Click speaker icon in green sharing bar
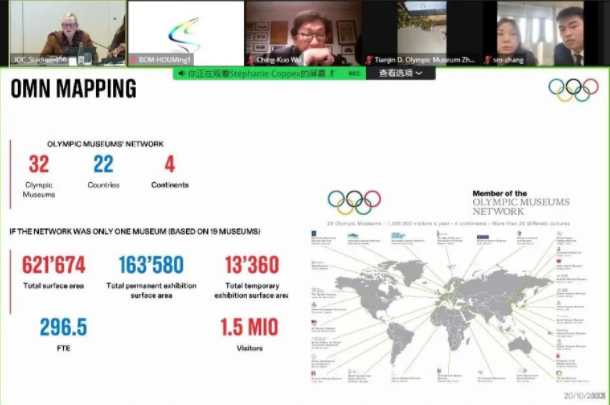 tap(181, 73)
